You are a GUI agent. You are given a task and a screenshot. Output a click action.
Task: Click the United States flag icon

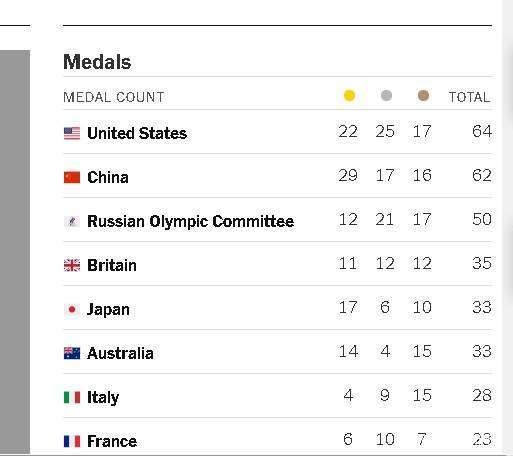point(72,133)
